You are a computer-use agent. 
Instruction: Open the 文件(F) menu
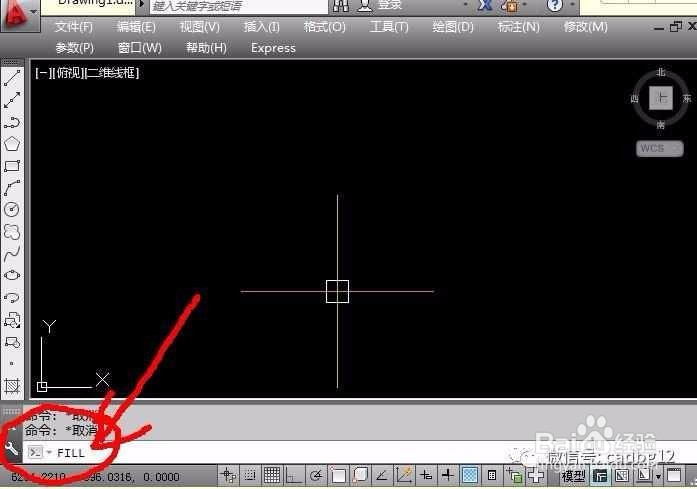74,27
